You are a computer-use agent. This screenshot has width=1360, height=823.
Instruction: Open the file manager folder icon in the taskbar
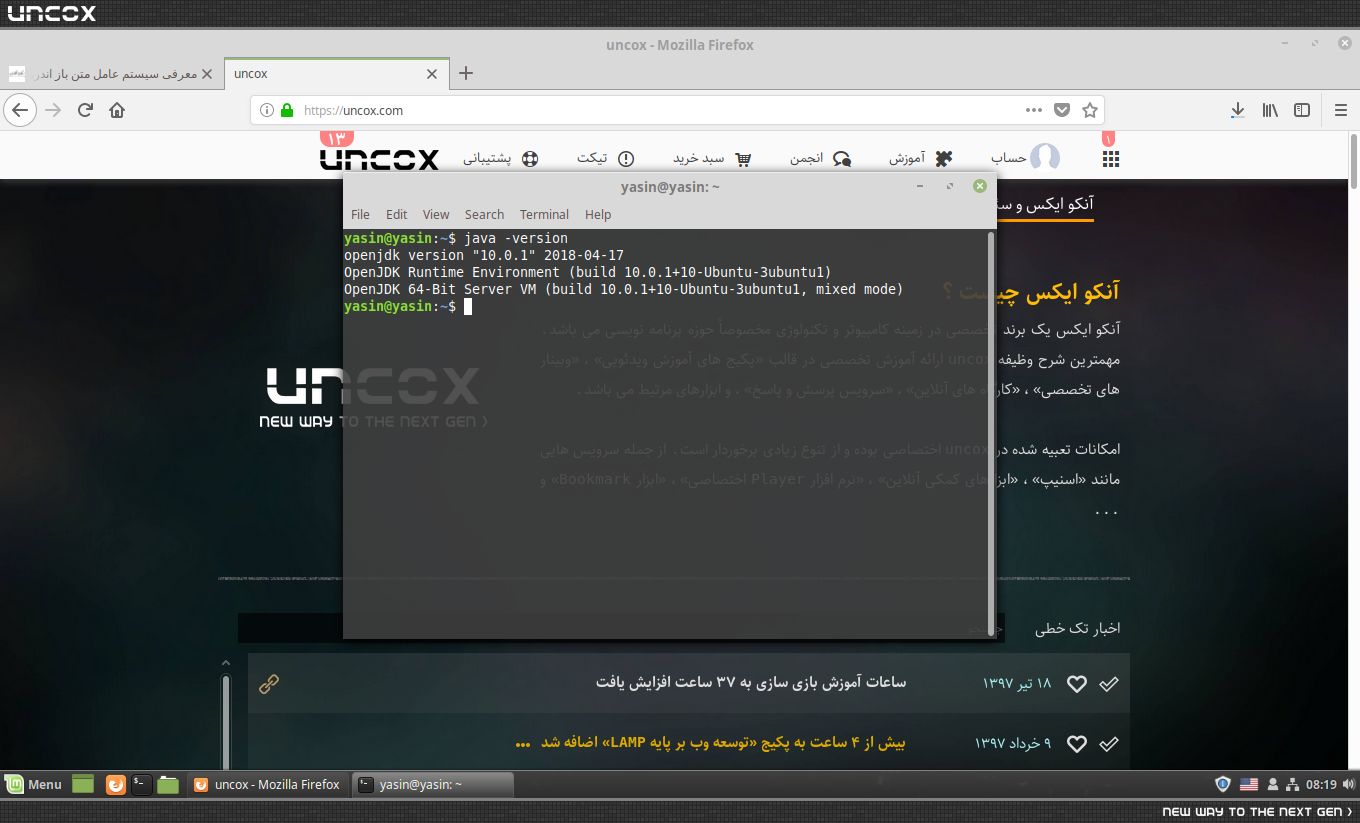pyautogui.click(x=168, y=784)
